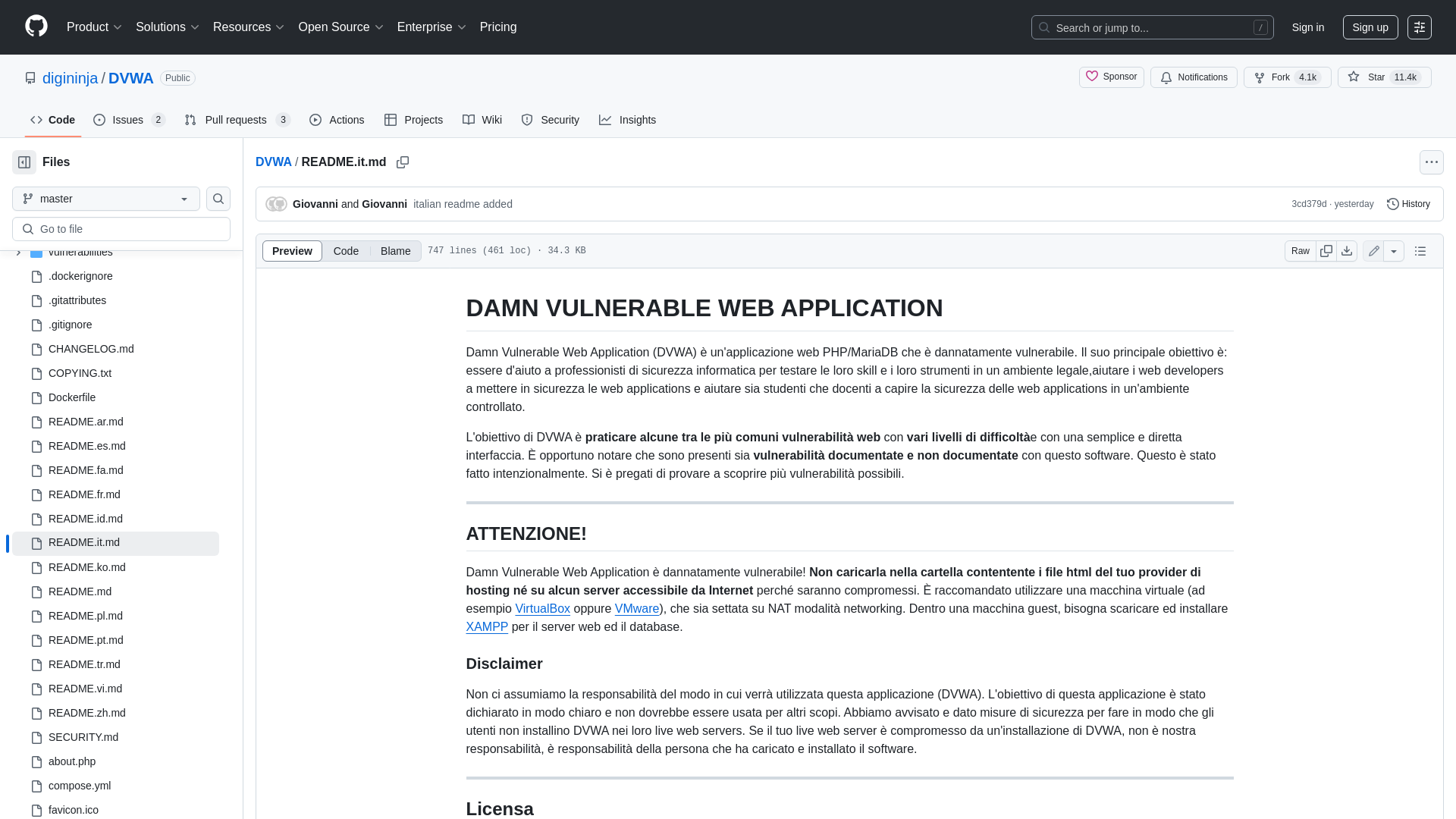Open the Actions tab
The height and width of the screenshot is (819, 1456).
[x=337, y=120]
